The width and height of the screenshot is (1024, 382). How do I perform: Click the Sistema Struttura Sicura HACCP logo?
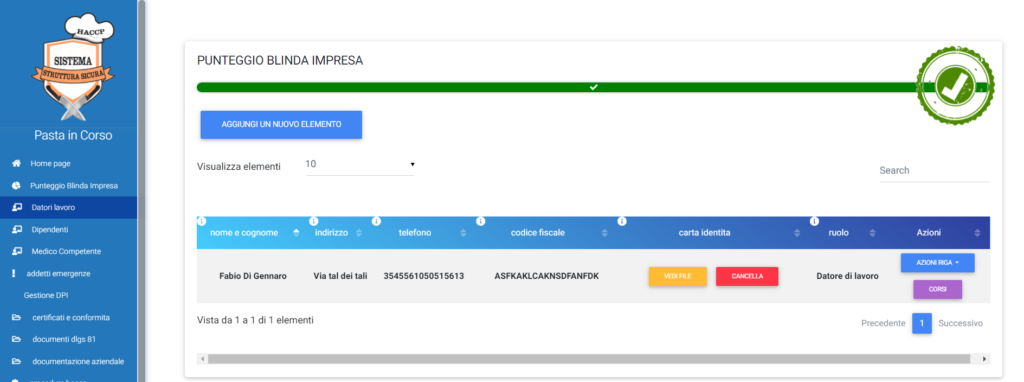[x=72, y=67]
